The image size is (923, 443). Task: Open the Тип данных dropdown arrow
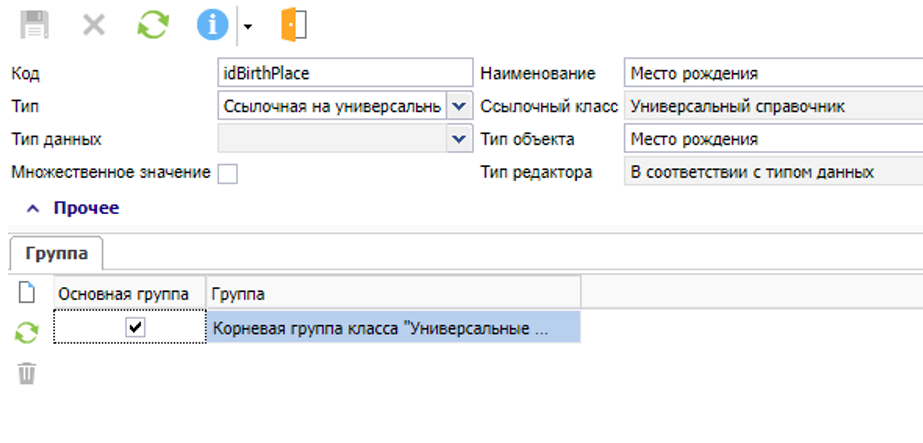coord(458,139)
